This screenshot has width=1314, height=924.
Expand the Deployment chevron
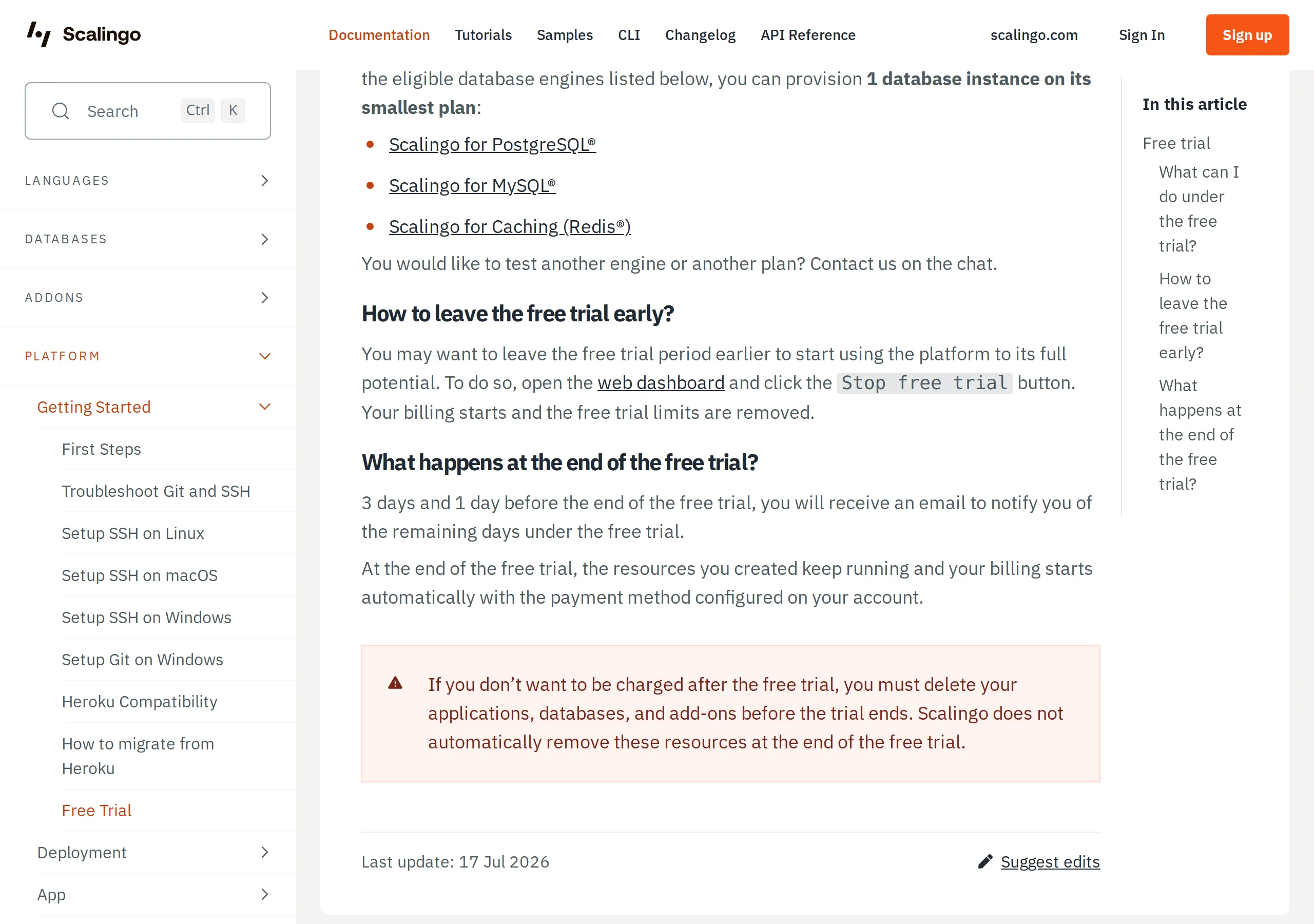pos(264,853)
